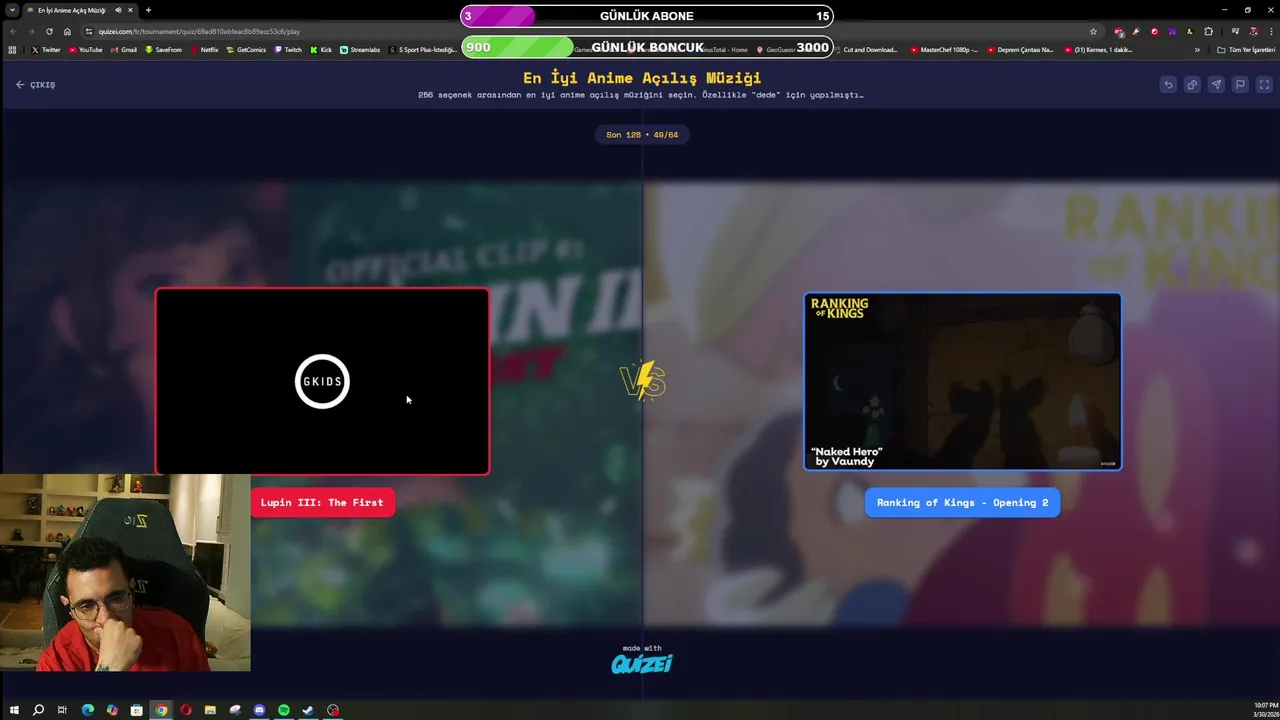Launch Microsoft Edge from taskbar
1280x720 pixels.
87,710
